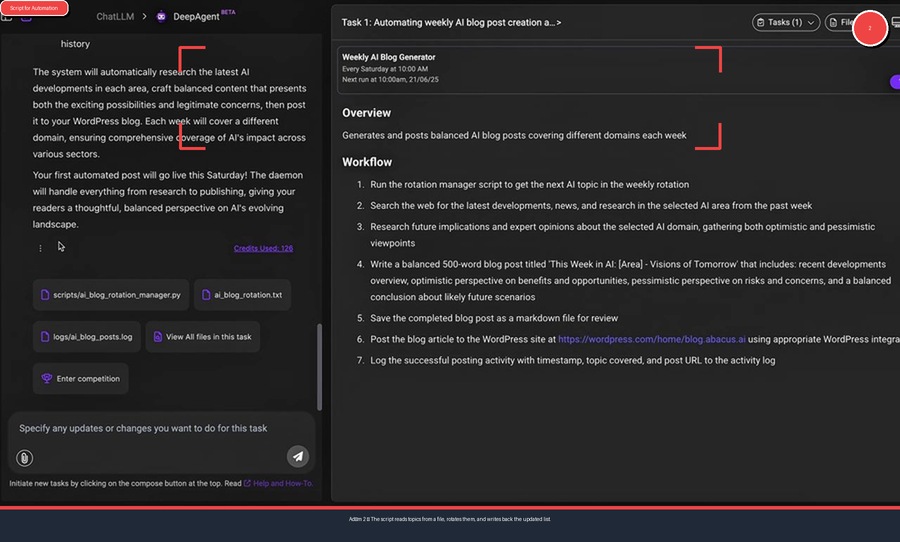
Task: Expand the Task 1 title chevron
Action: click(x=558, y=22)
